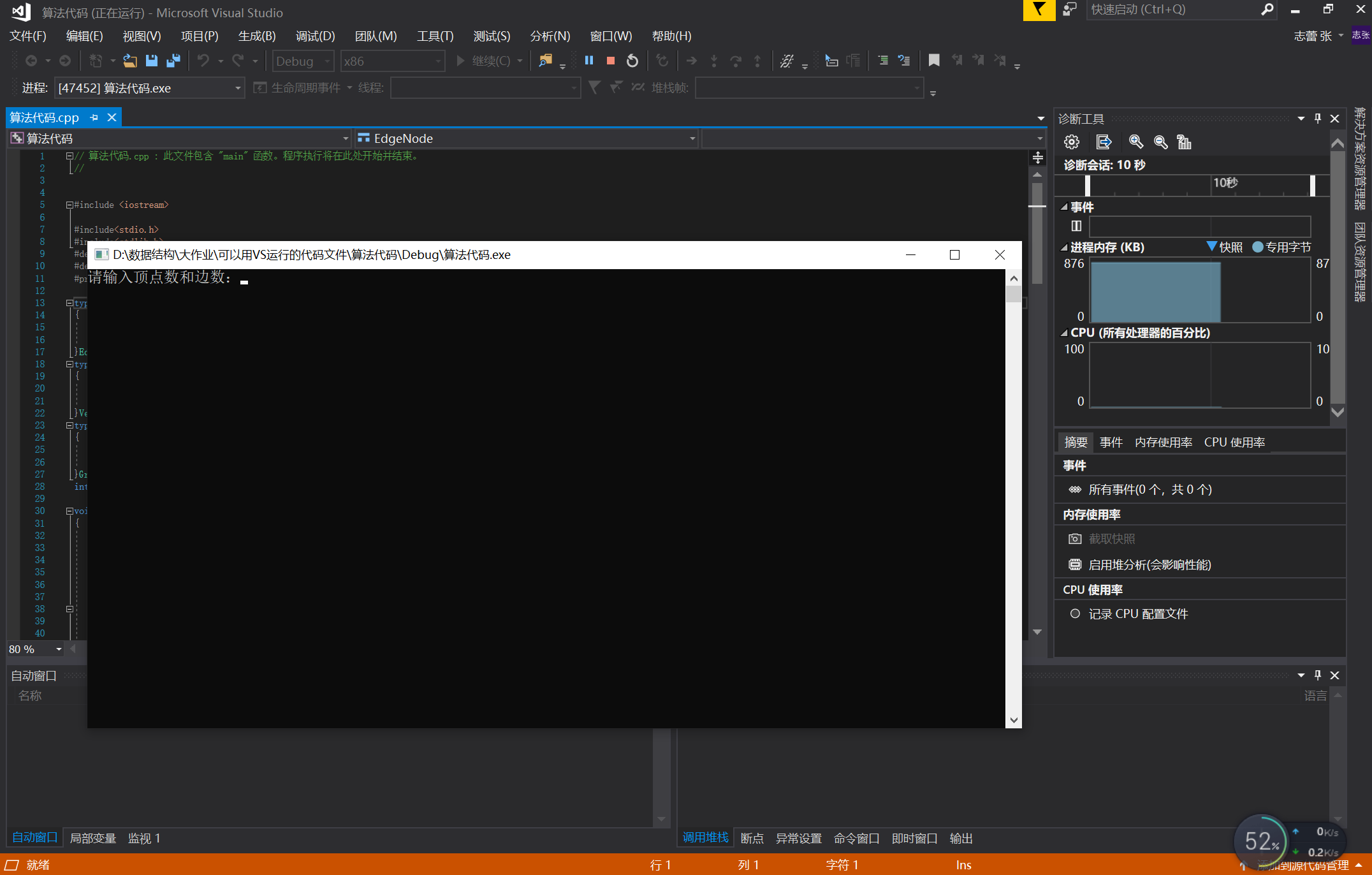Open the process dropdown for 算法代码.exe
This screenshot has height=875, width=1372.
[238, 88]
